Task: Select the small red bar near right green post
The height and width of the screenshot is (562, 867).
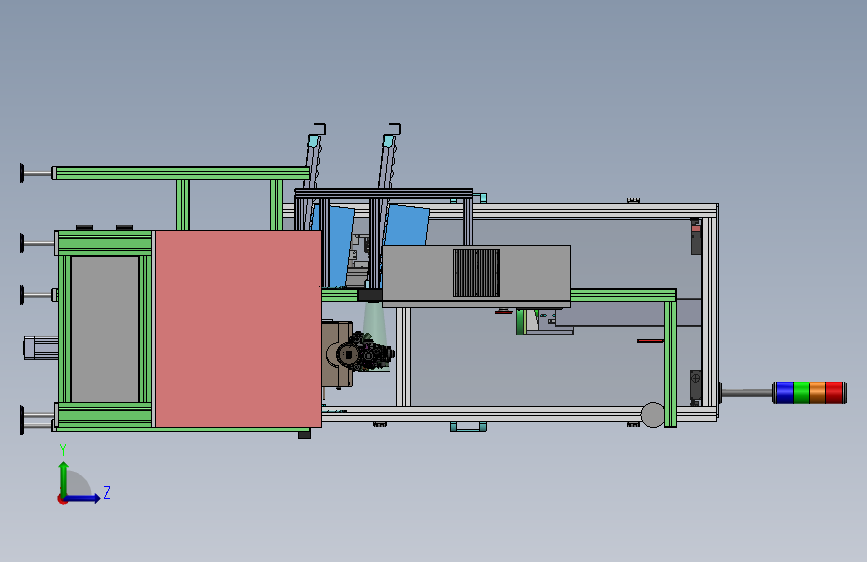Action: [650, 341]
